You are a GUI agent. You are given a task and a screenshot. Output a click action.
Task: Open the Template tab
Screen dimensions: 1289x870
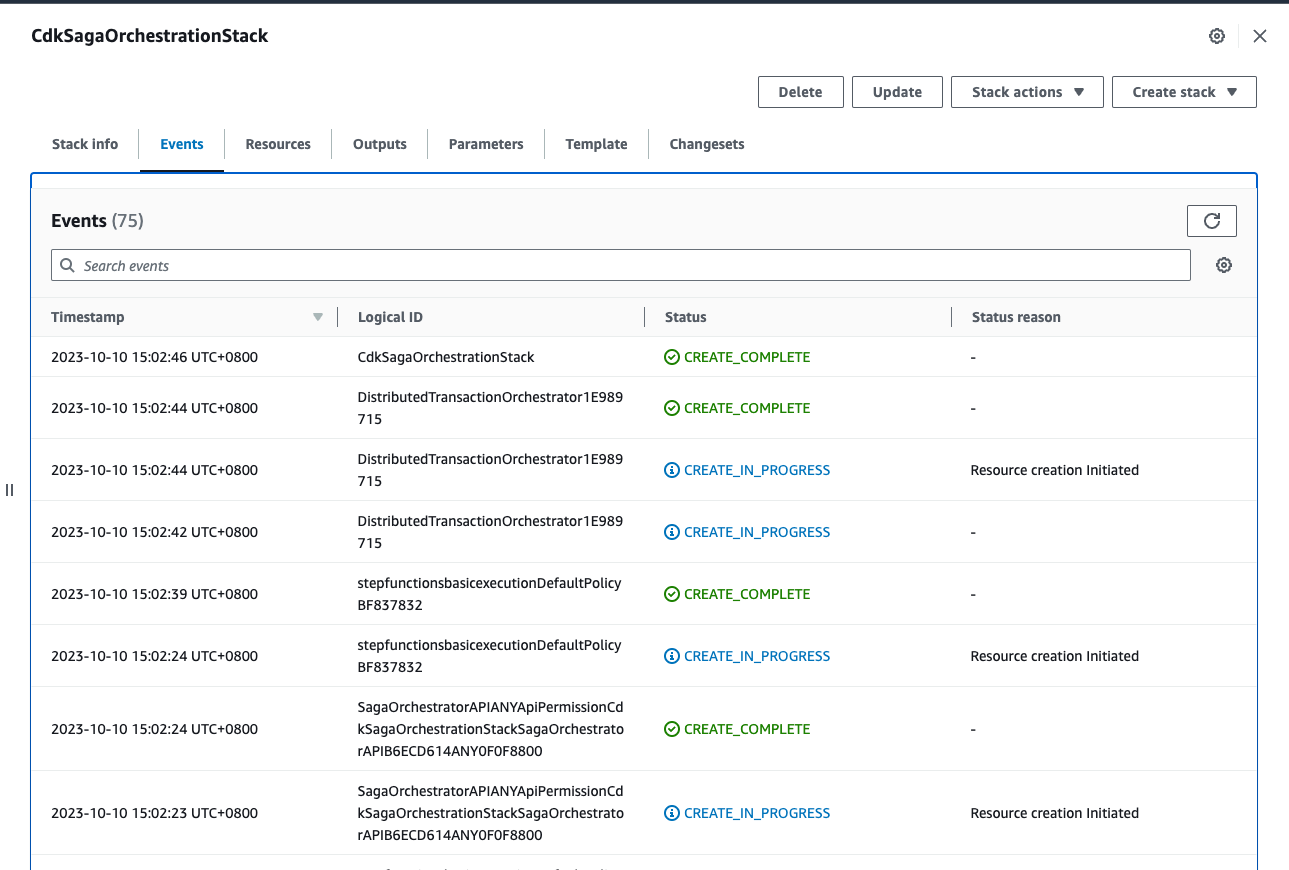596,144
